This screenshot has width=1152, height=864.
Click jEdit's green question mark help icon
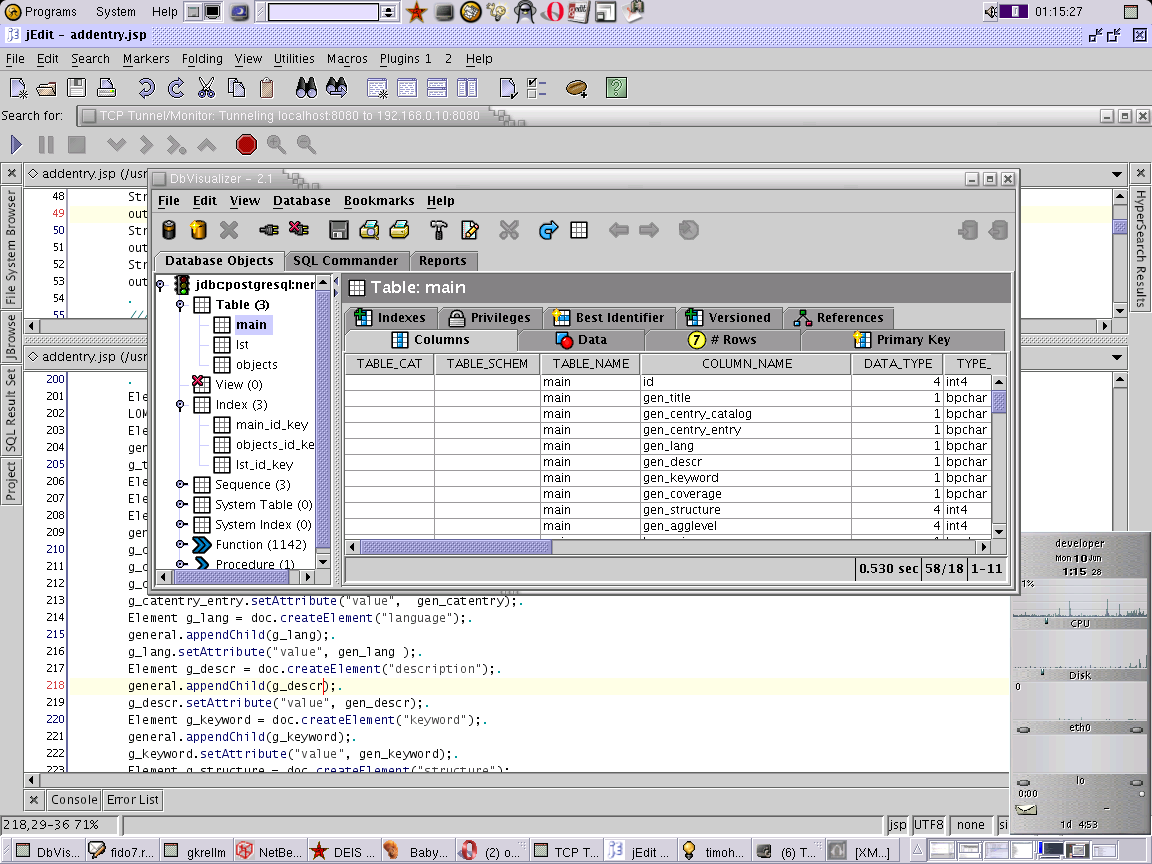[616, 88]
